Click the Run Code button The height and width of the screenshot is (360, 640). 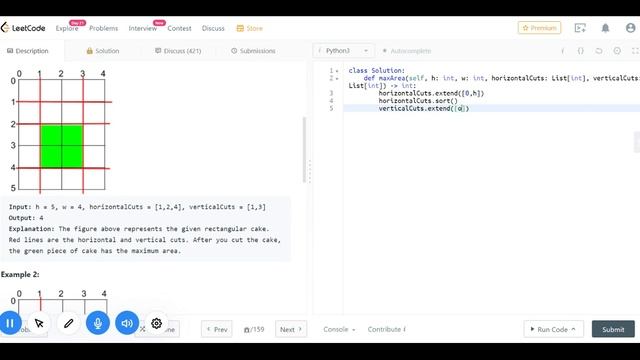553,329
